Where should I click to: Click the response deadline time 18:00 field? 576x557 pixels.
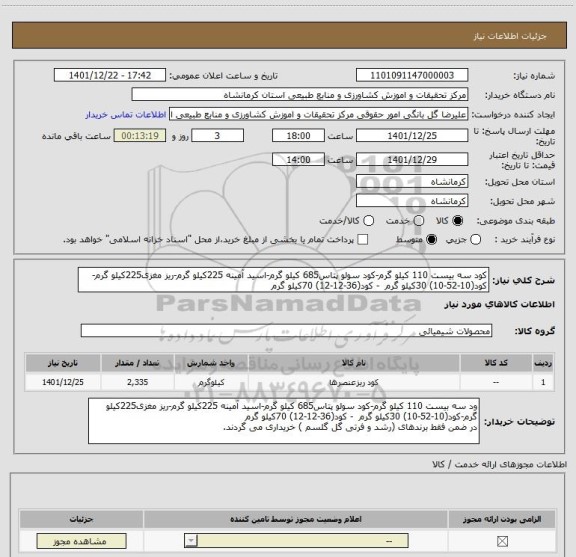pyautogui.click(x=298, y=136)
